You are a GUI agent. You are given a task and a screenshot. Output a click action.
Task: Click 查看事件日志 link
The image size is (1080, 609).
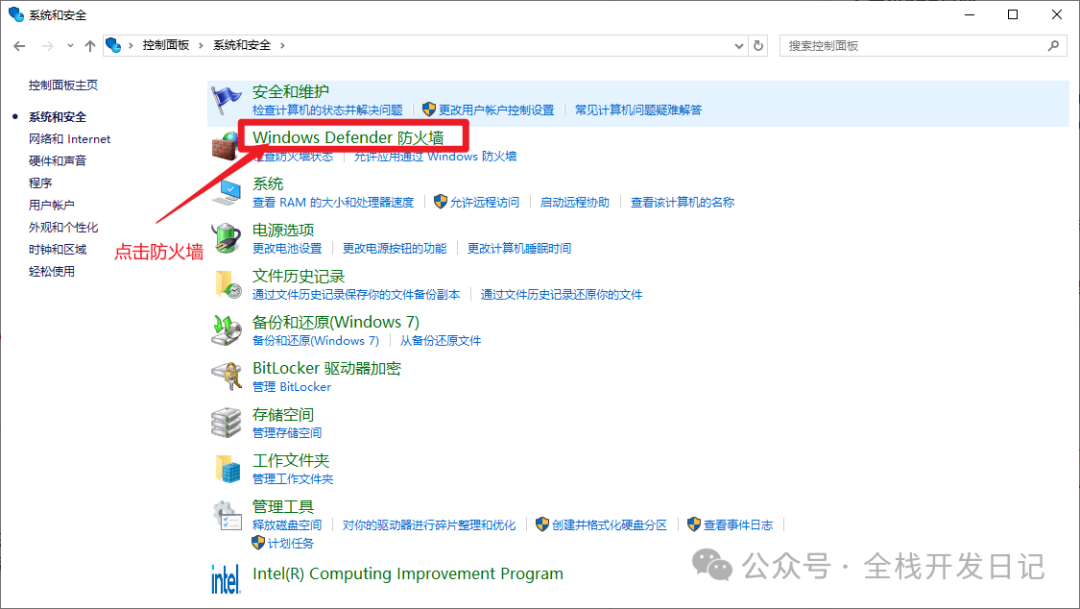(738, 526)
